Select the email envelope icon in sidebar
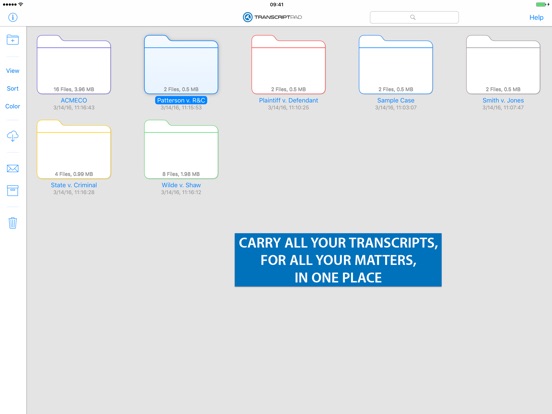This screenshot has width=552, height=414. pyautogui.click(x=13, y=168)
